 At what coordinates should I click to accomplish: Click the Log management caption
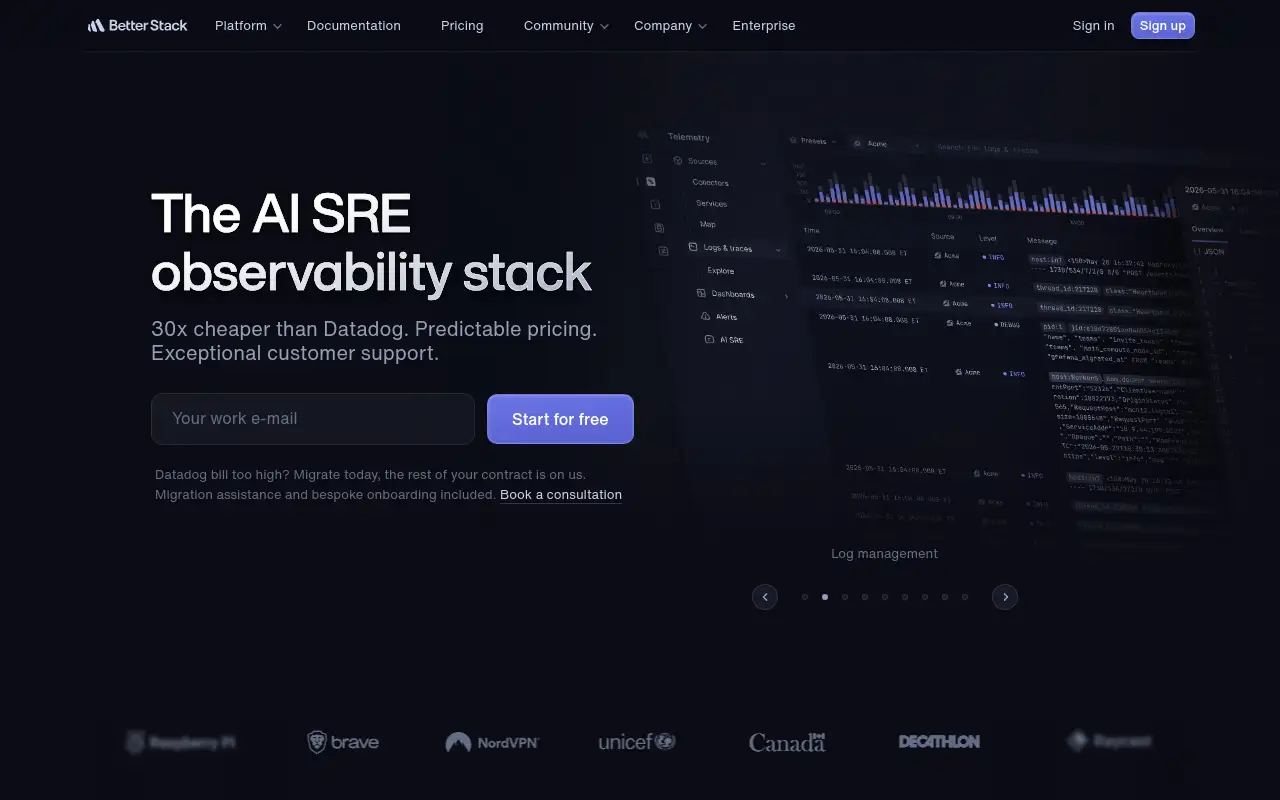coord(884,554)
